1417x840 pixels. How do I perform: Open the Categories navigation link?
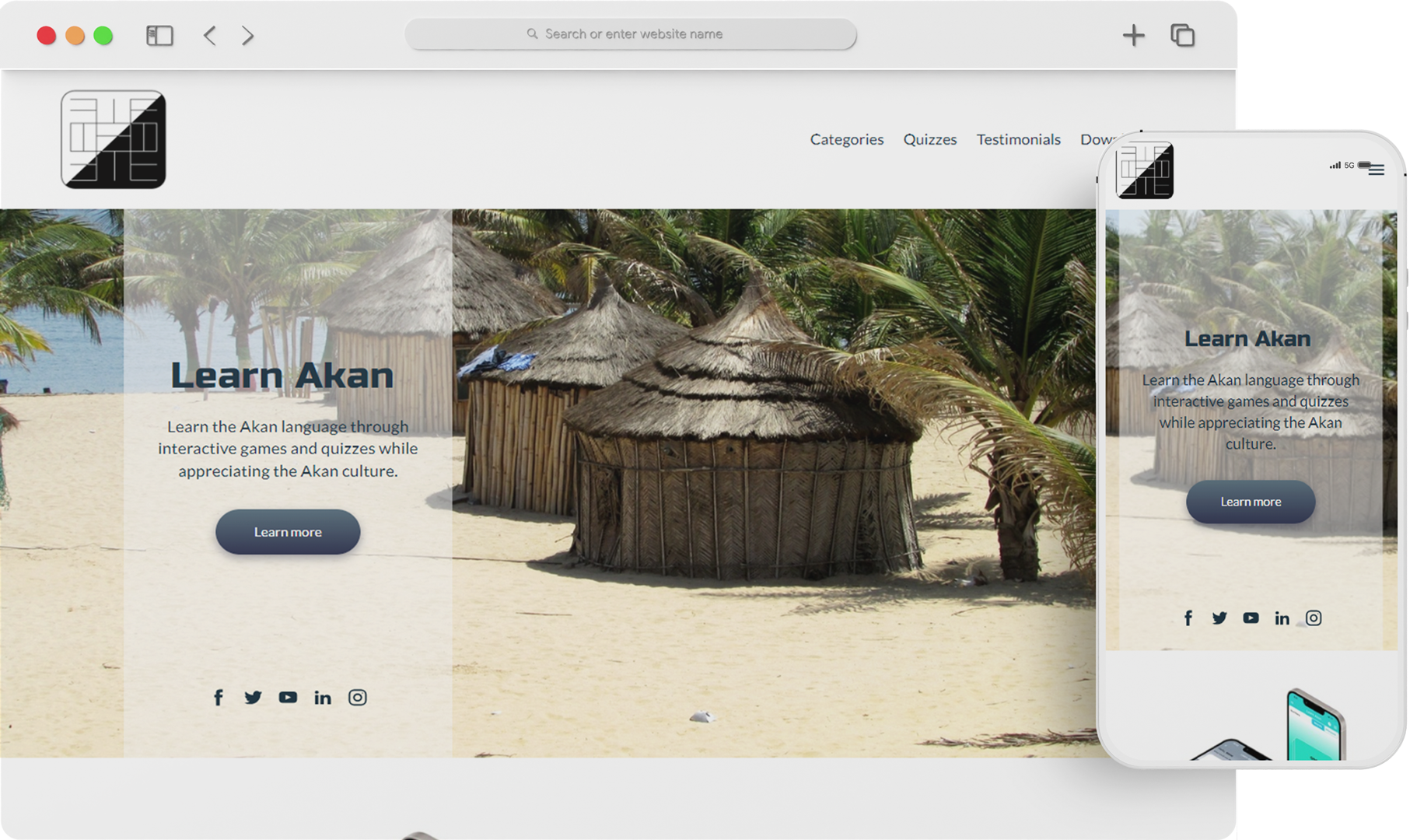(x=846, y=139)
